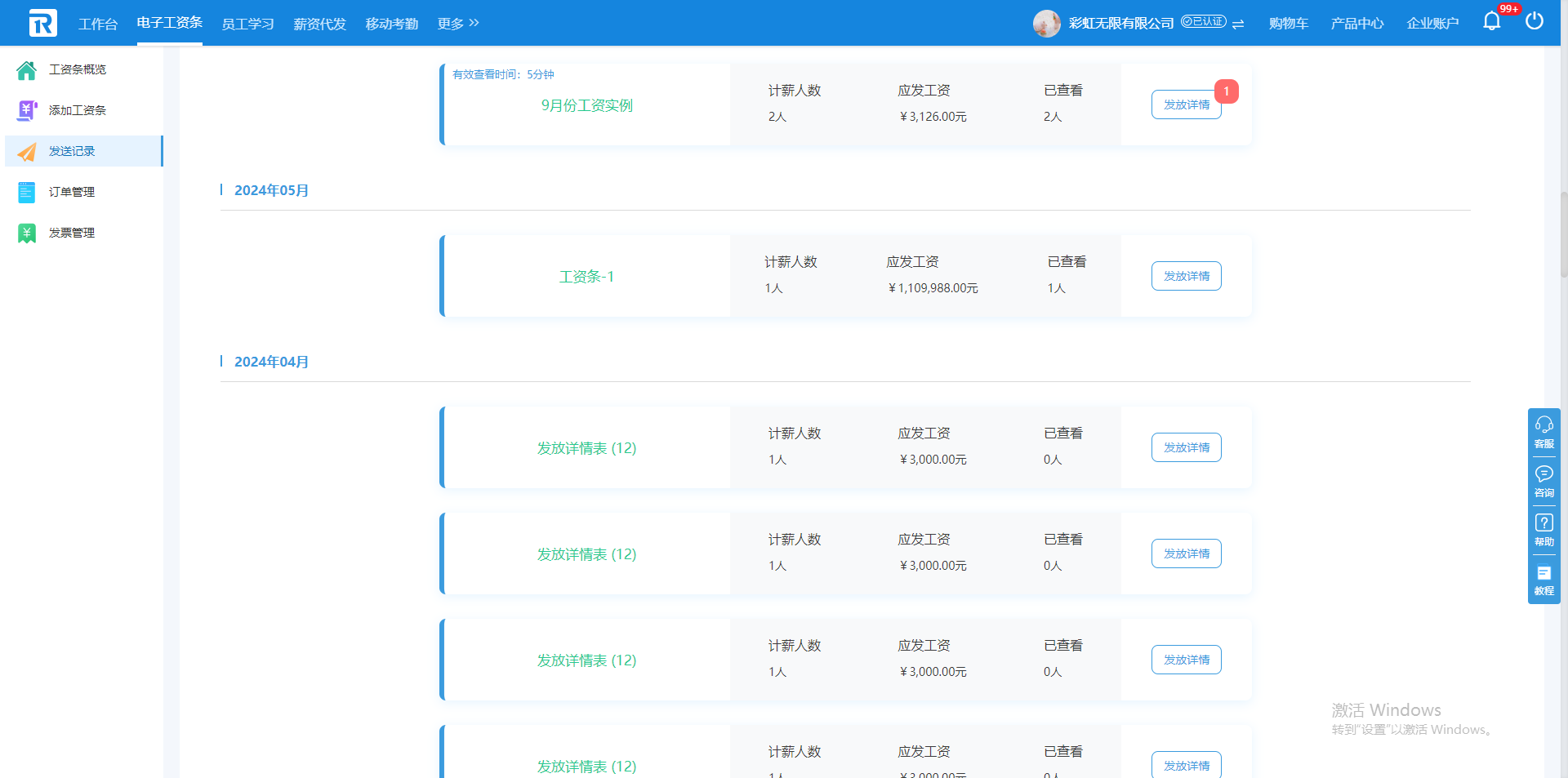Viewport: 1568px width, 778px height.
Task: Switch to the 员工学习 tab
Action: click(x=247, y=24)
